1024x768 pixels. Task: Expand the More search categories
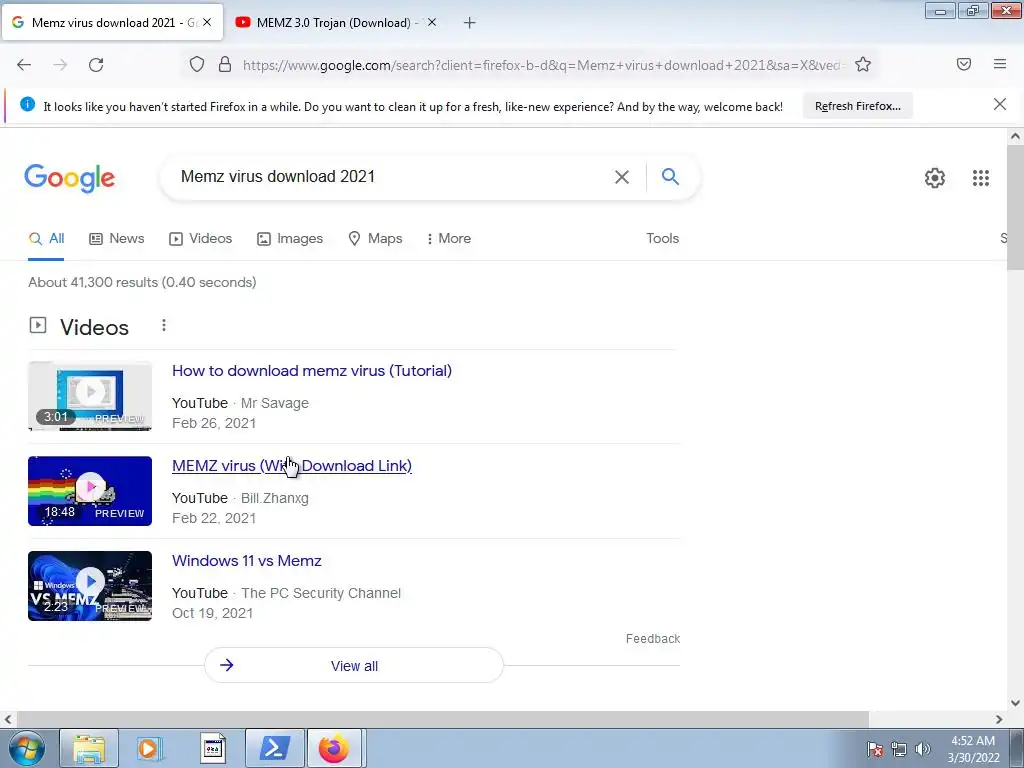point(449,238)
